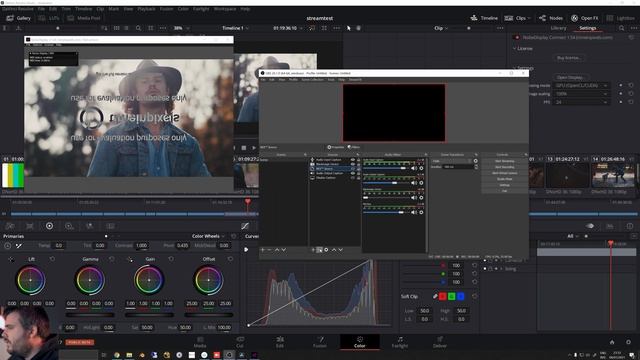Click the search icon beside Settings tab
The image size is (640, 360).
tap(621, 28)
